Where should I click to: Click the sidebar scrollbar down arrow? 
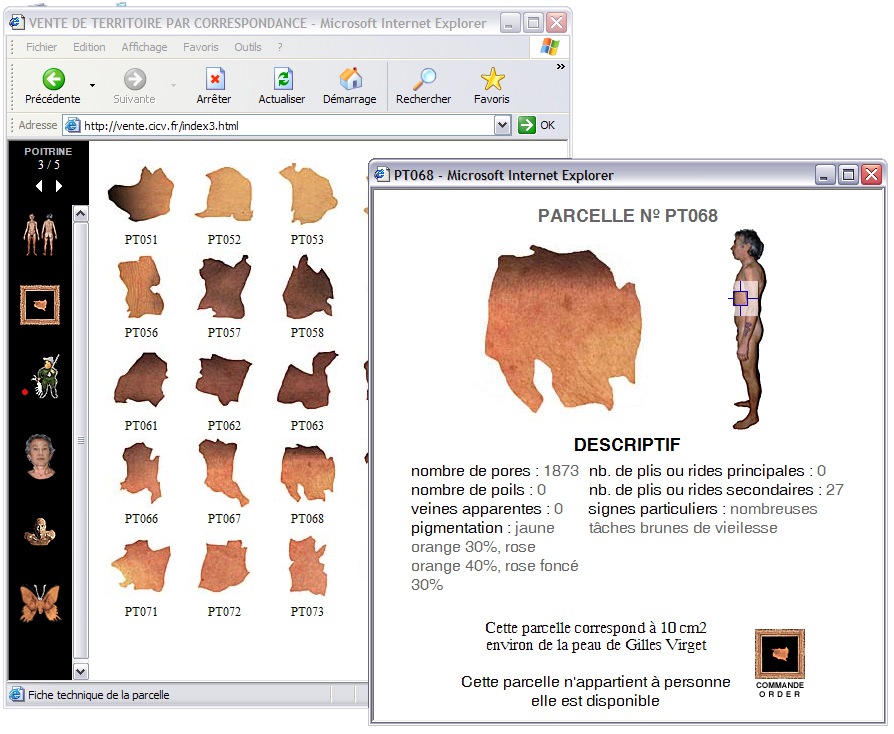tap(81, 671)
